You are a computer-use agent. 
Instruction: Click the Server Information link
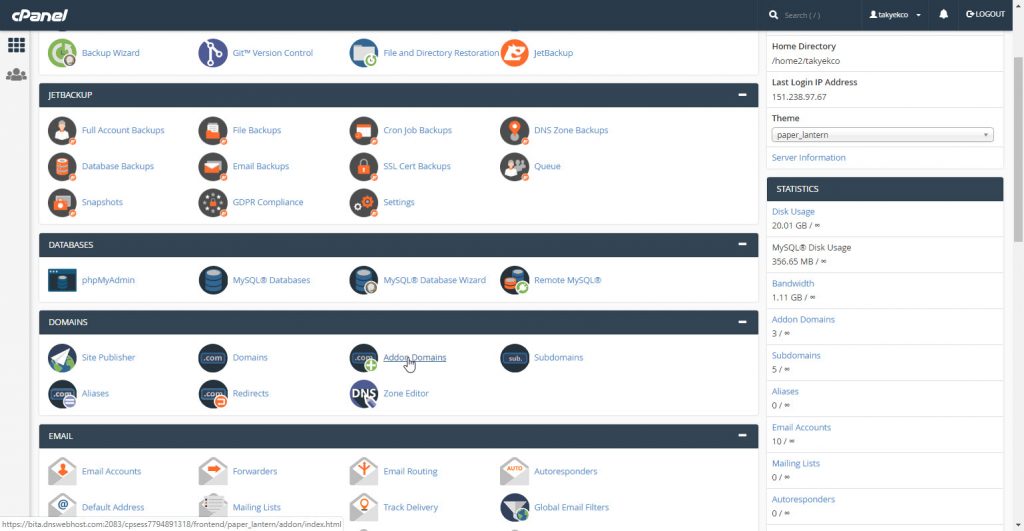(808, 158)
